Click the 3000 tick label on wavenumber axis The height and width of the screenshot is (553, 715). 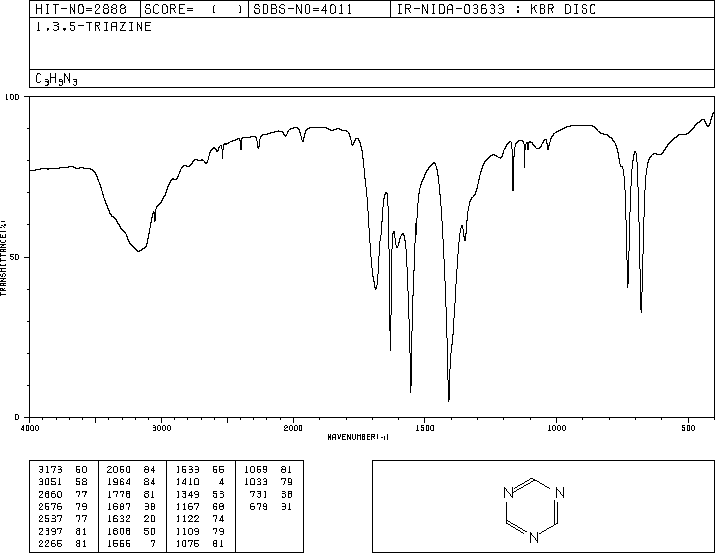tap(161, 428)
